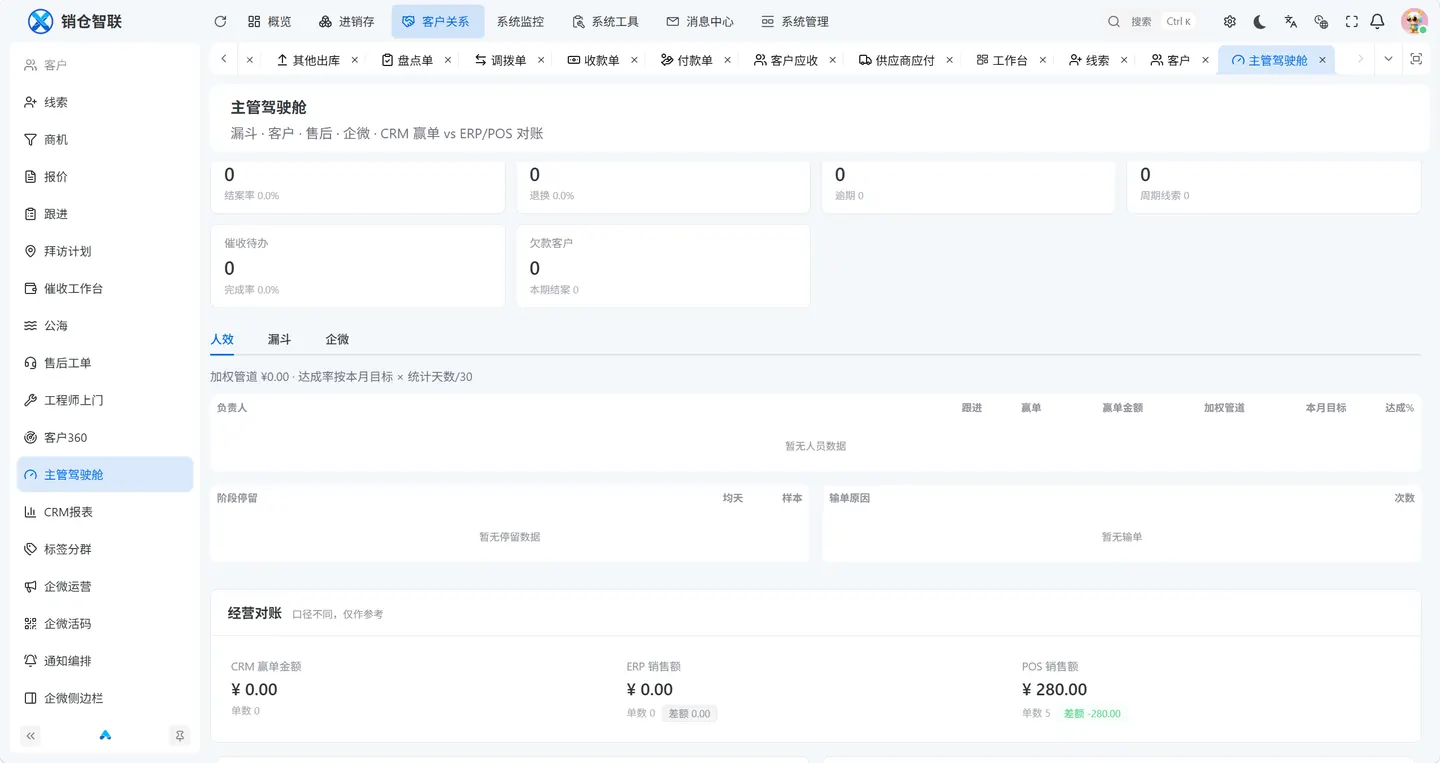This screenshot has height=763, width=1440.
Task: Open the 系统工具 top menu
Action: (605, 21)
